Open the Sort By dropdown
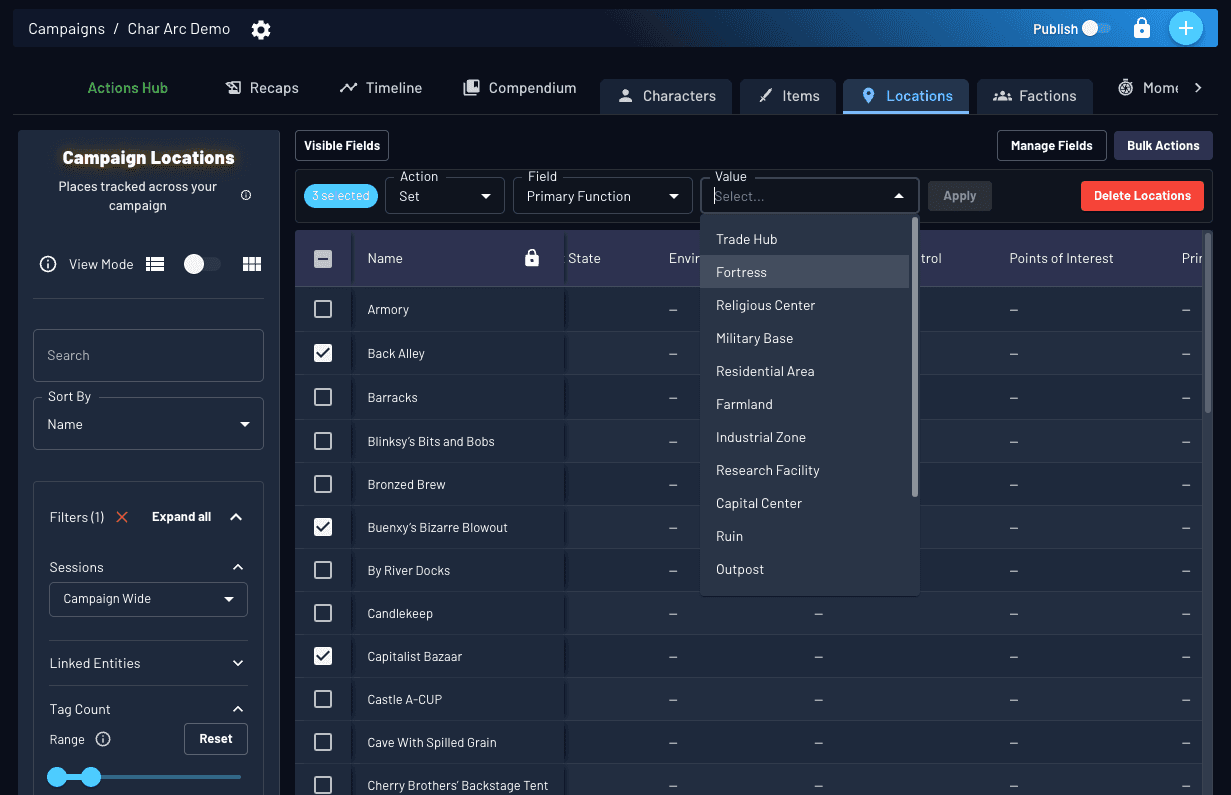The image size is (1231, 795). click(x=148, y=423)
